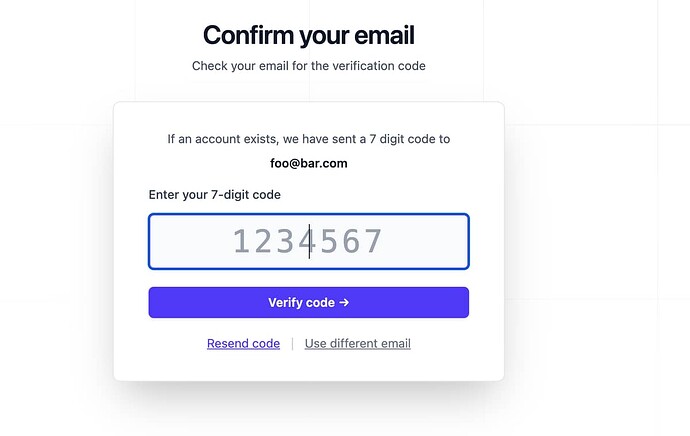Screen dimensions: 690x436
Task: Click the word email in Use different email
Action: [394, 344]
